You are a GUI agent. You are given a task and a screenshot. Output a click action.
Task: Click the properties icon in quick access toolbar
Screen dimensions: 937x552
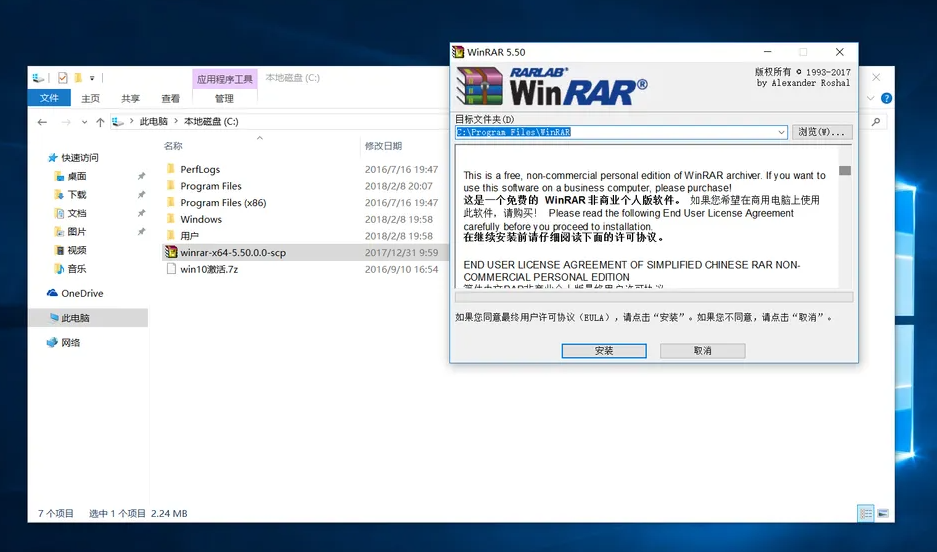pyautogui.click(x=63, y=78)
